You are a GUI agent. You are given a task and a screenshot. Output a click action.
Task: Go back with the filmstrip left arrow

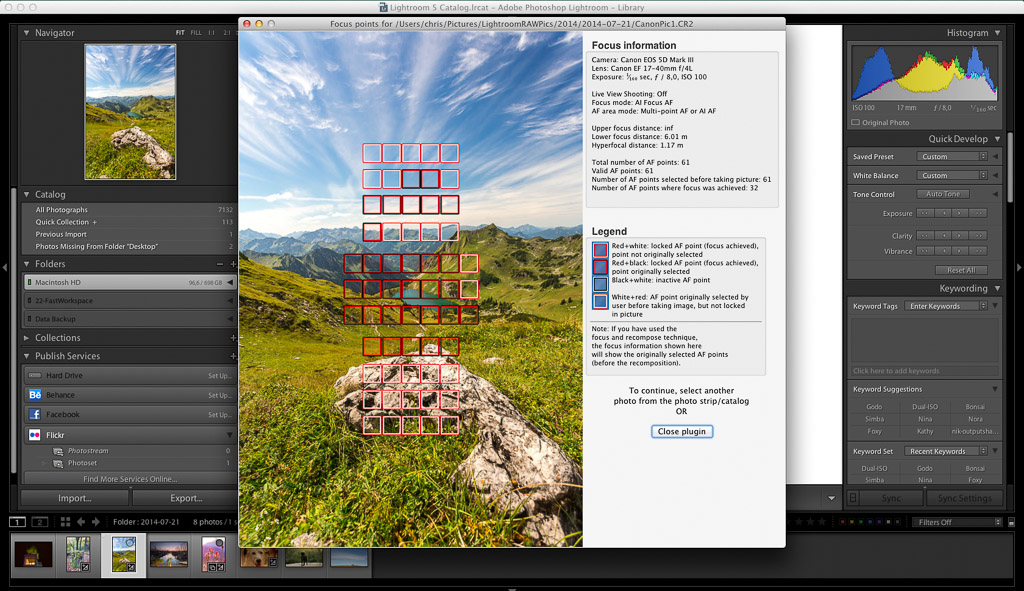click(x=81, y=522)
